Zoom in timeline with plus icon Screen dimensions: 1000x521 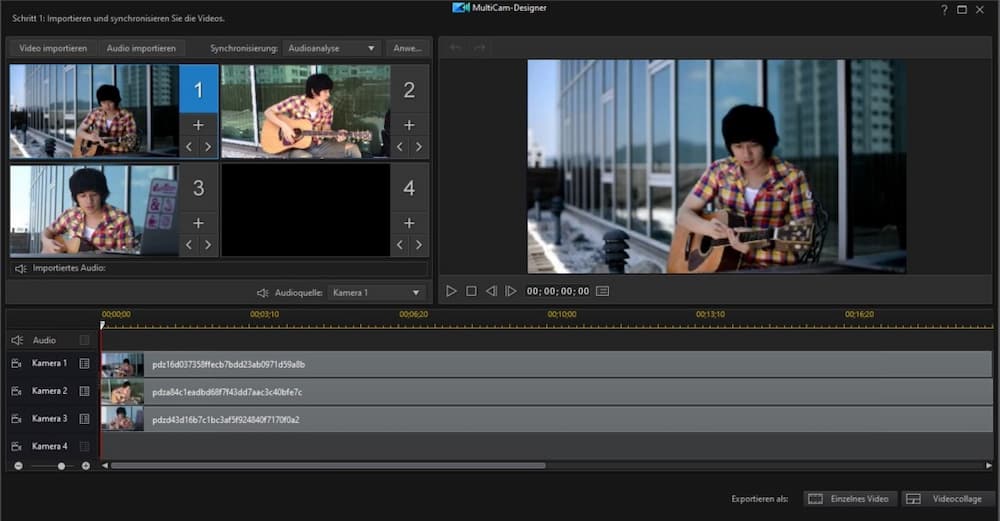tap(85, 466)
